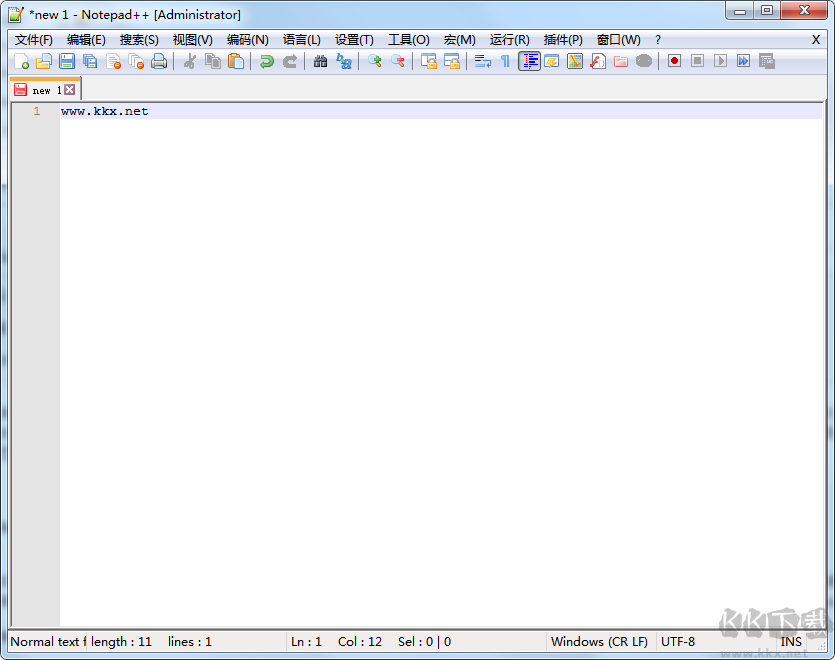Select the Print toolbar icon
This screenshot has width=835, height=660.
(x=158, y=61)
